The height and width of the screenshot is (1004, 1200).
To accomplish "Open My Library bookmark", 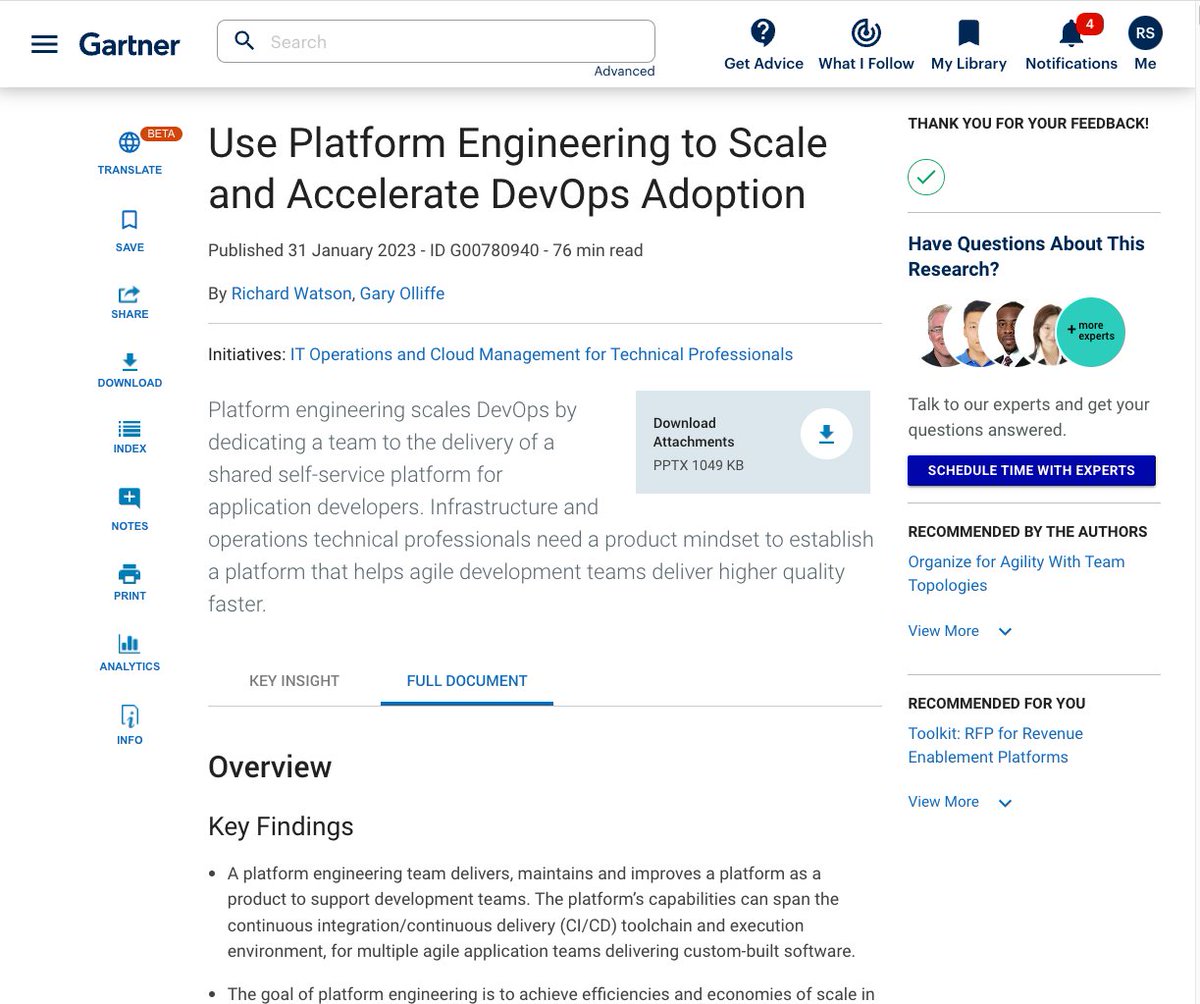I will click(969, 46).
